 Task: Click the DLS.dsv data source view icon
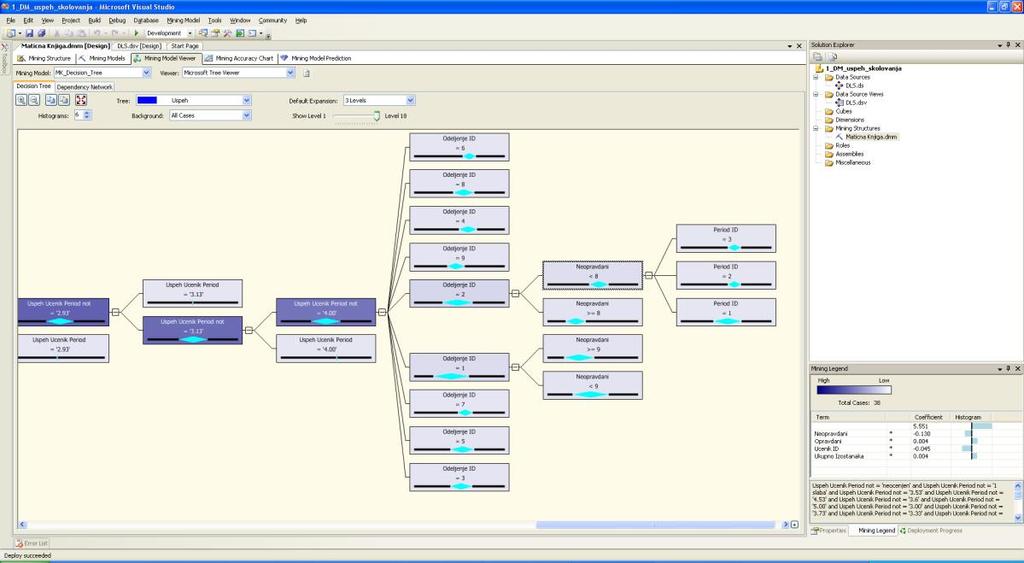[839, 103]
